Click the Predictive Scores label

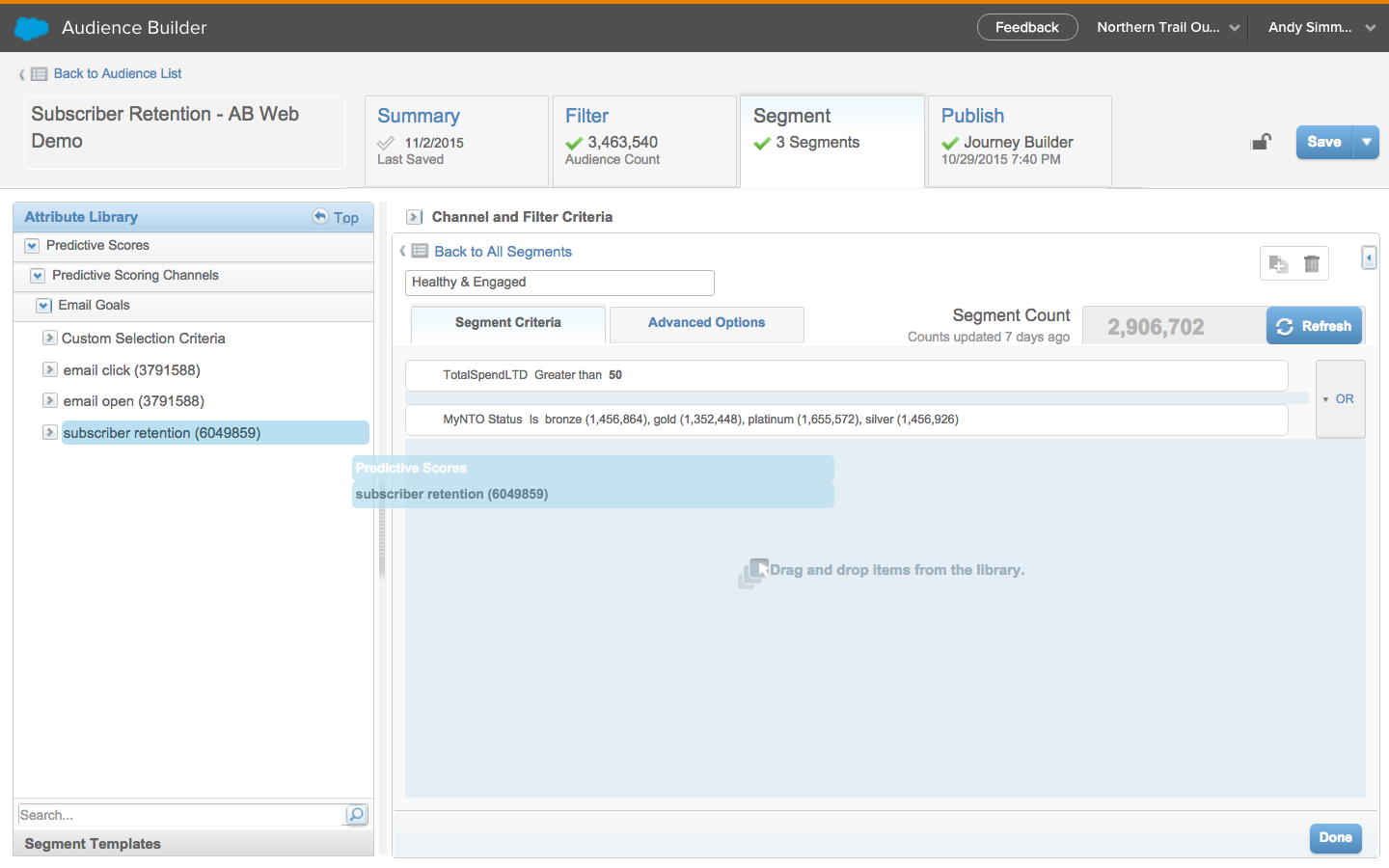click(97, 246)
